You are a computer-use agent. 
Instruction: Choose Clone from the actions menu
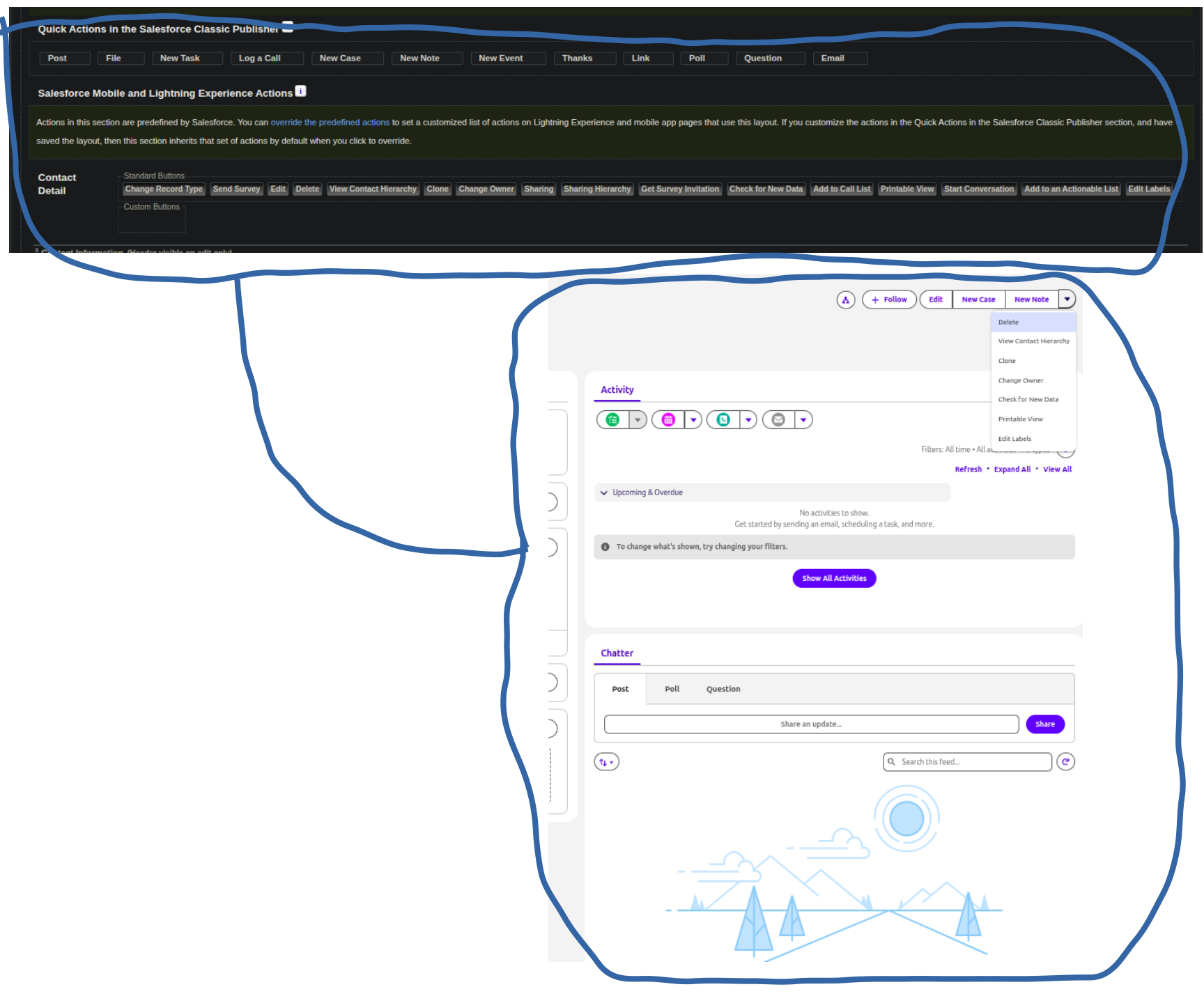point(1033,361)
